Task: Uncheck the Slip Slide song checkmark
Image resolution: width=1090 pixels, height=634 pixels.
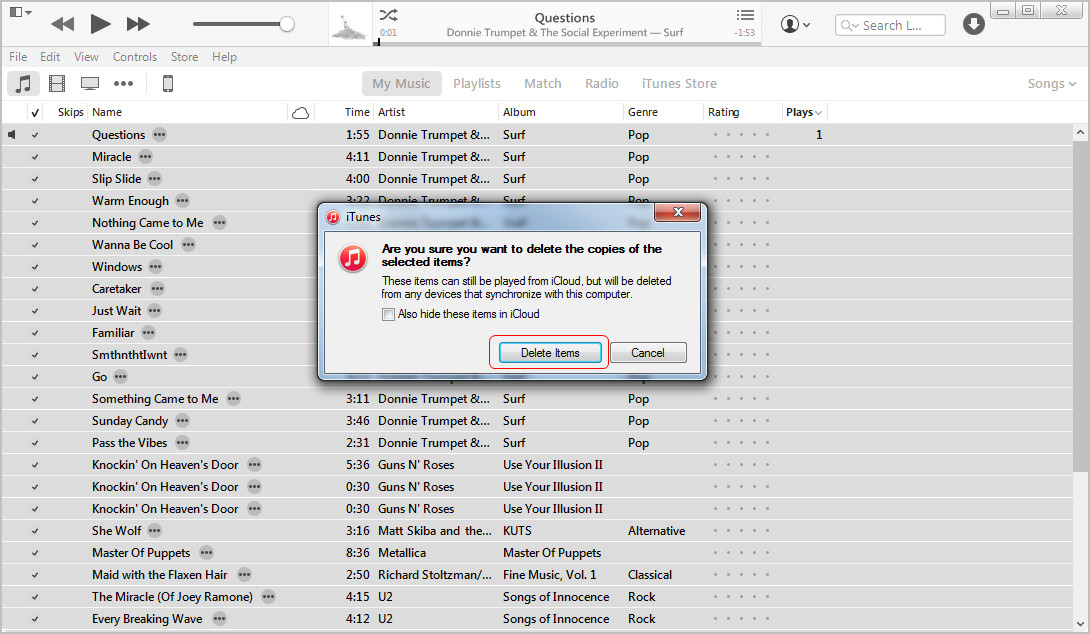Action: (35, 179)
